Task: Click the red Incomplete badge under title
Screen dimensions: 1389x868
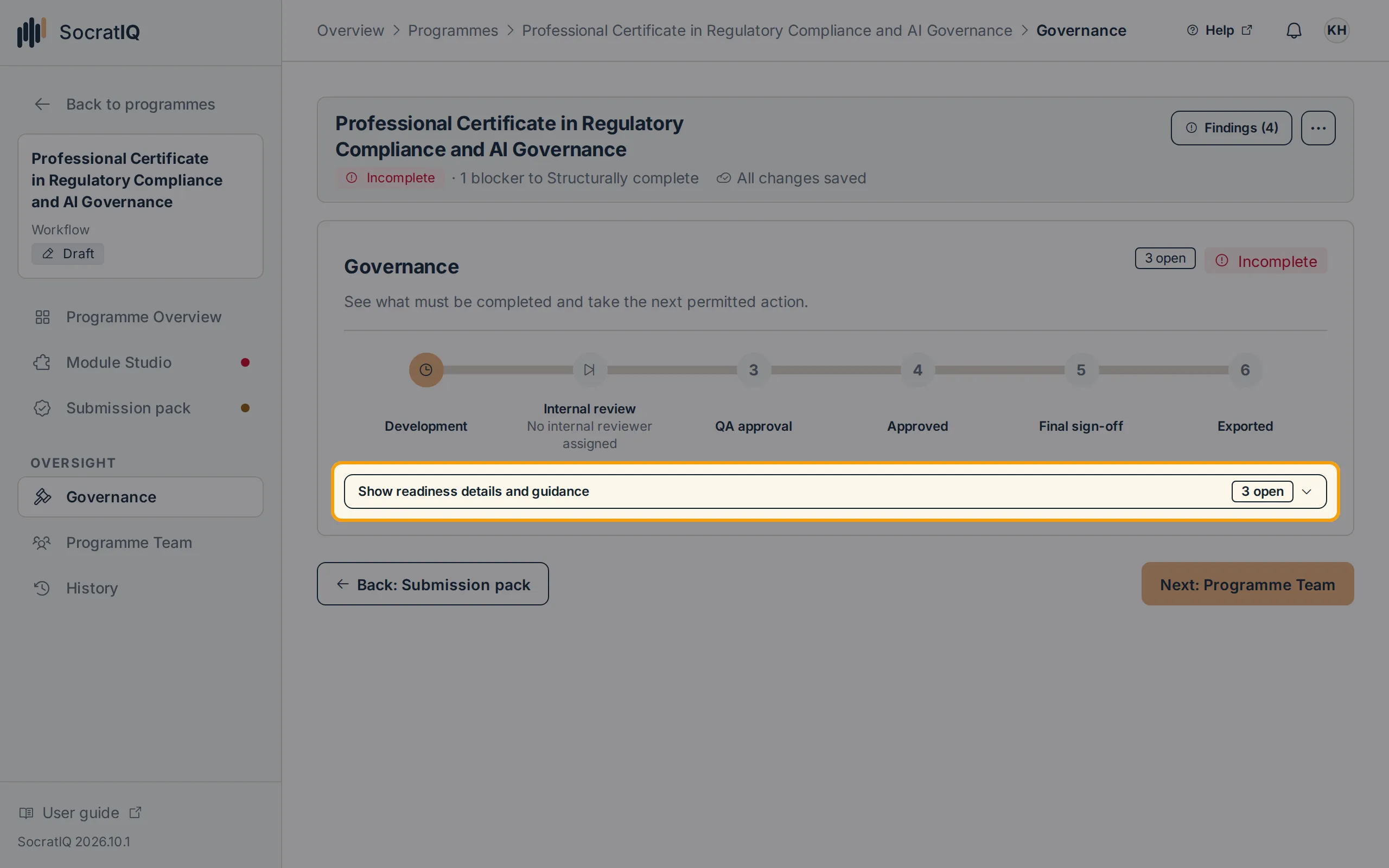Action: coord(390,178)
